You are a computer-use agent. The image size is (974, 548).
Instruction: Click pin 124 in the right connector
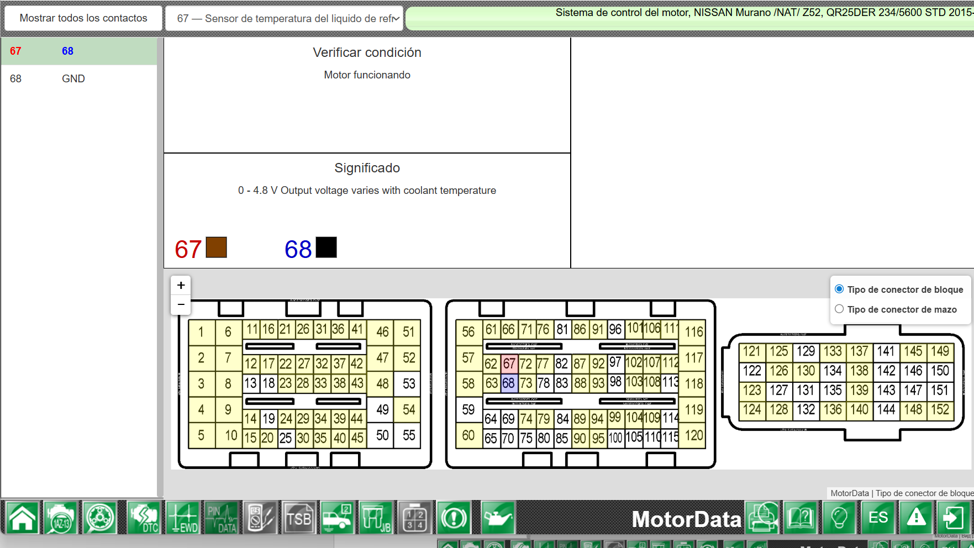coord(752,410)
